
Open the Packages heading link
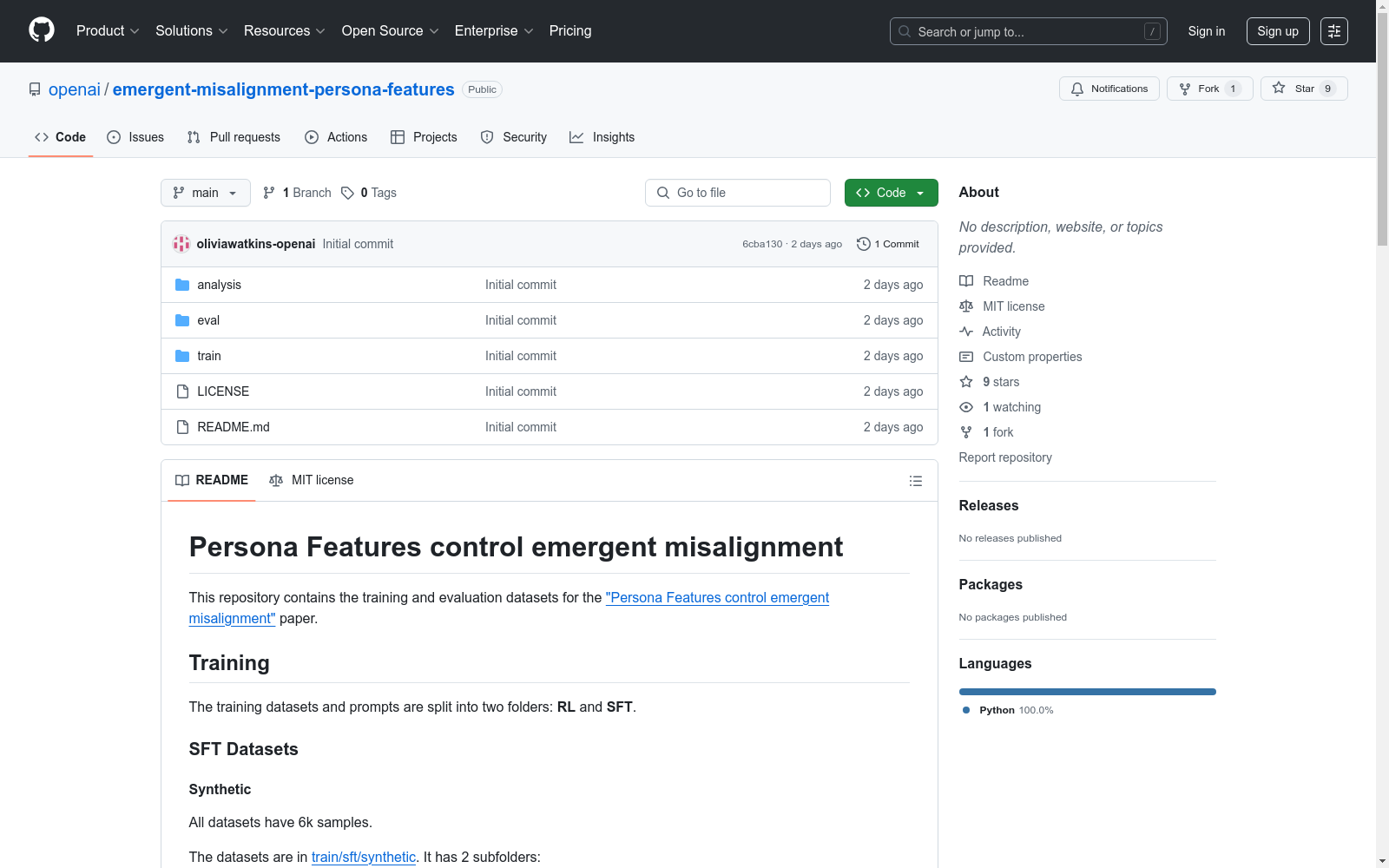click(x=991, y=584)
